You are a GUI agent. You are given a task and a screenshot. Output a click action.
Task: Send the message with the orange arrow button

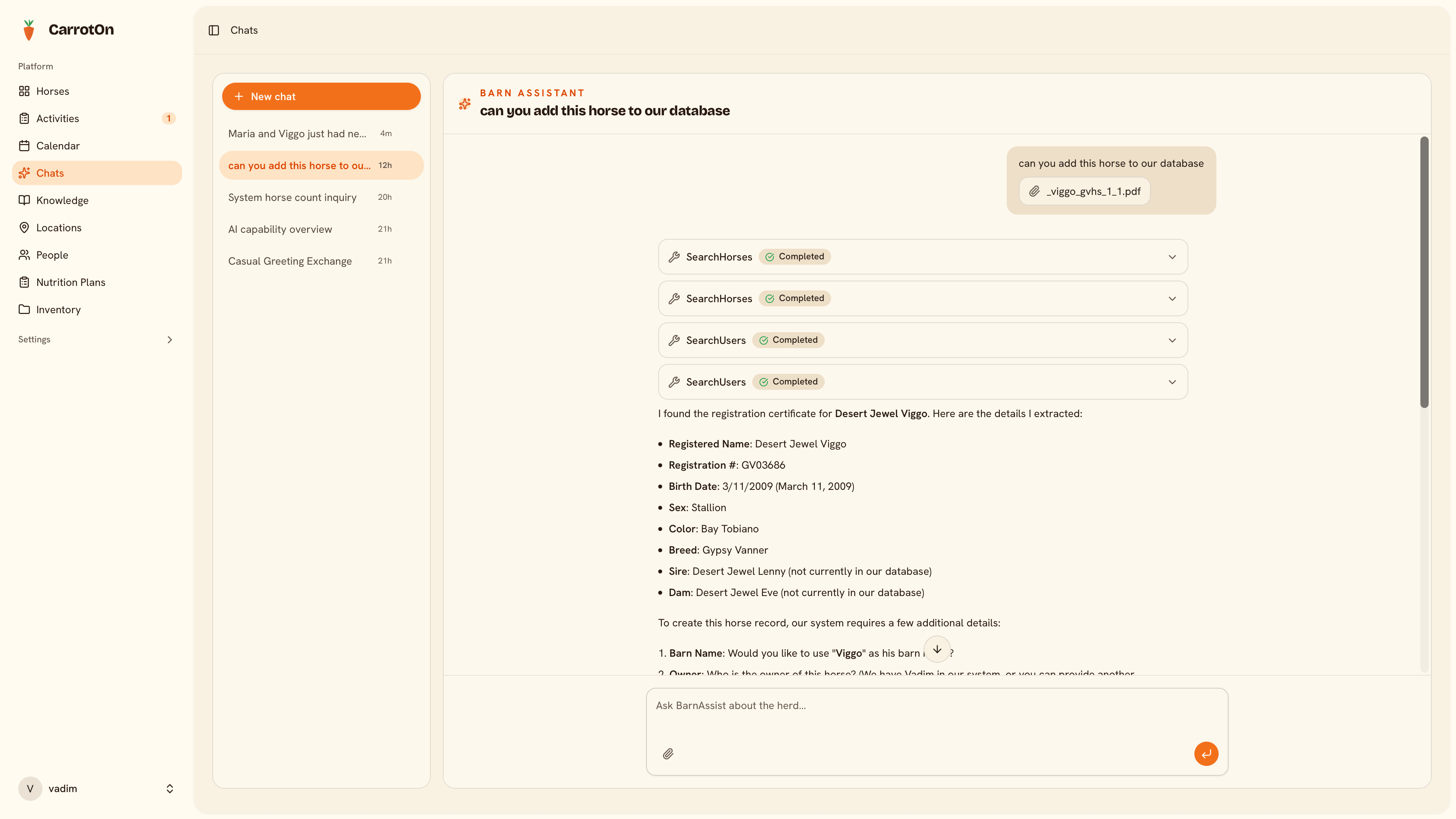pos(1206,754)
